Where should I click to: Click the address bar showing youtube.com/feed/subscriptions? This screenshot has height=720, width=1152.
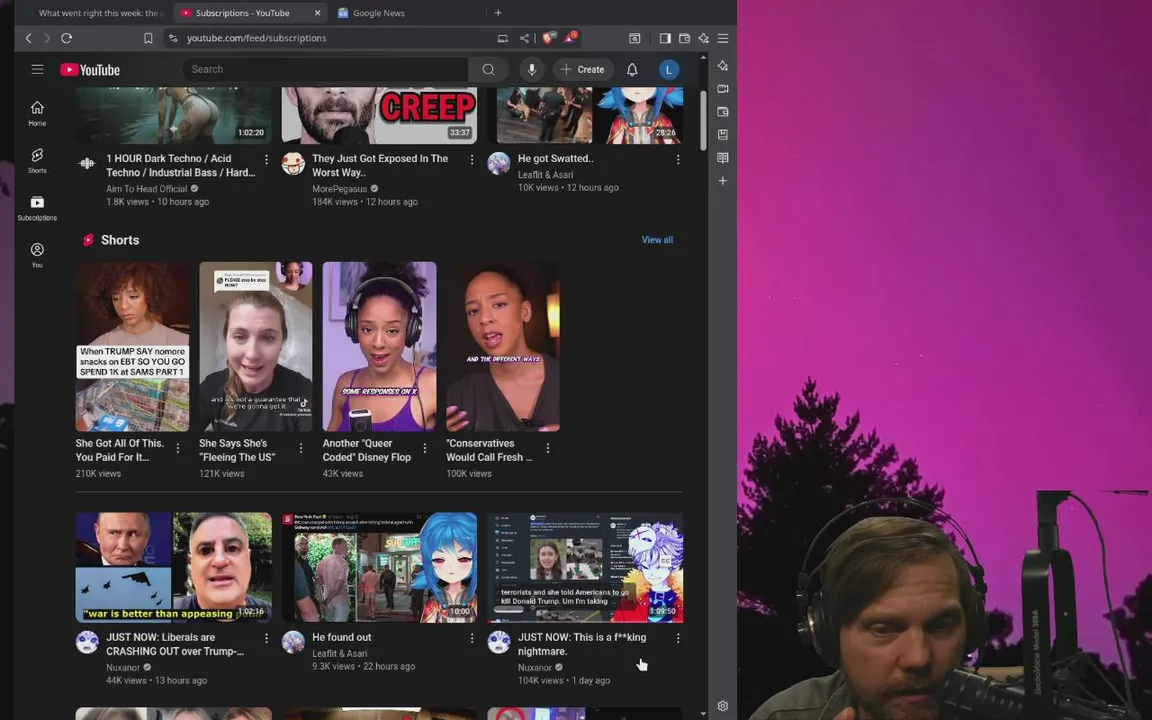pos(256,38)
